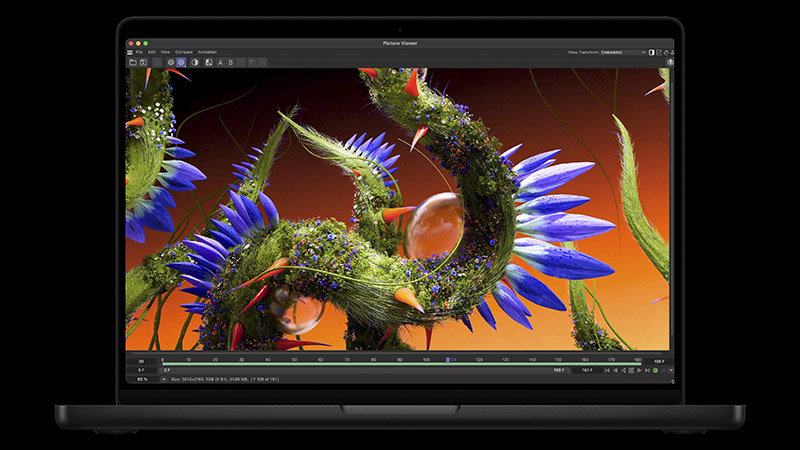Click the dimmed render icon after save
Viewport: 800px width, 450px height.
click(x=158, y=62)
